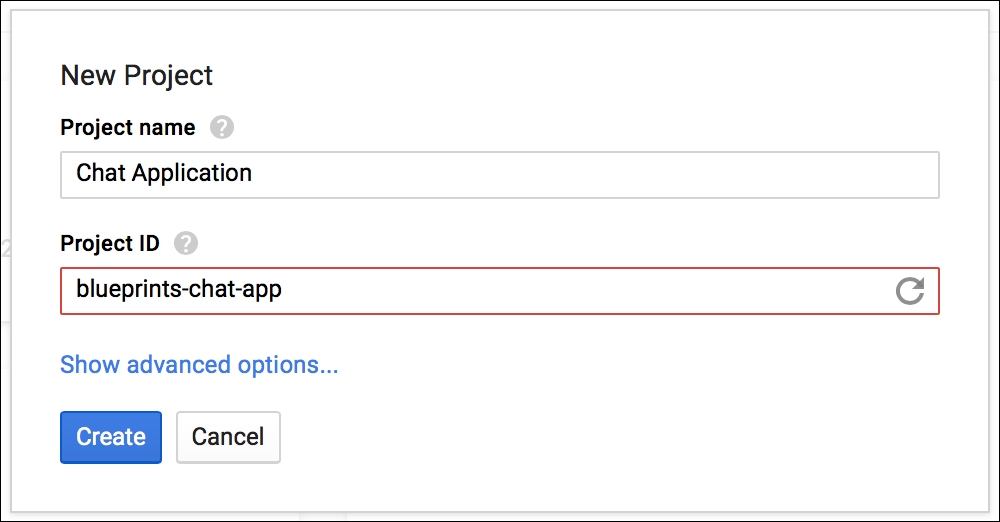This screenshot has height=522, width=1000.
Task: Open the help tooltip beside Project name
Action: coord(222,127)
